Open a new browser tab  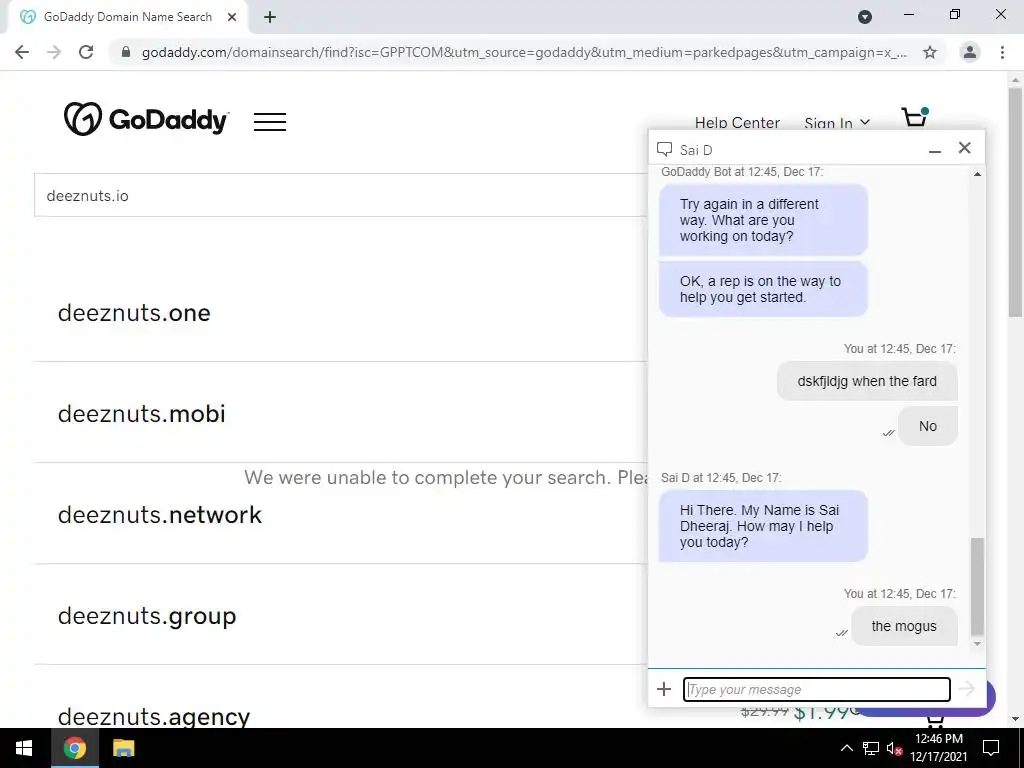pyautogui.click(x=270, y=17)
